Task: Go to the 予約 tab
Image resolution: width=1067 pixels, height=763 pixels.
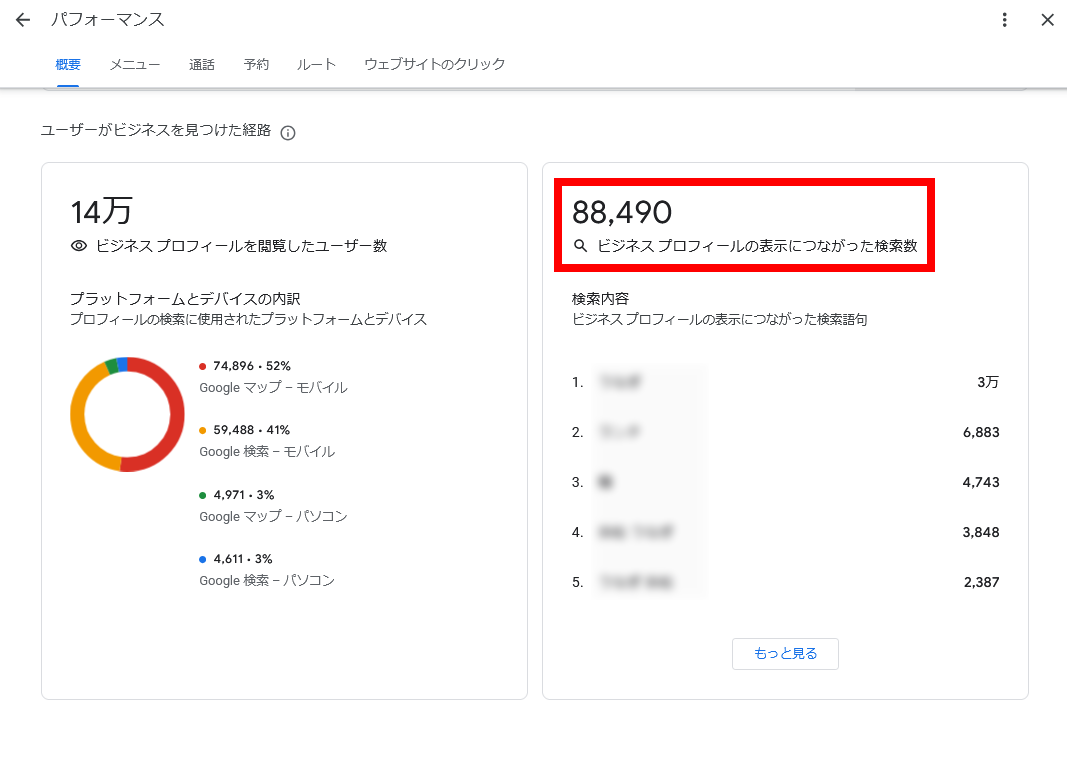Action: click(256, 65)
